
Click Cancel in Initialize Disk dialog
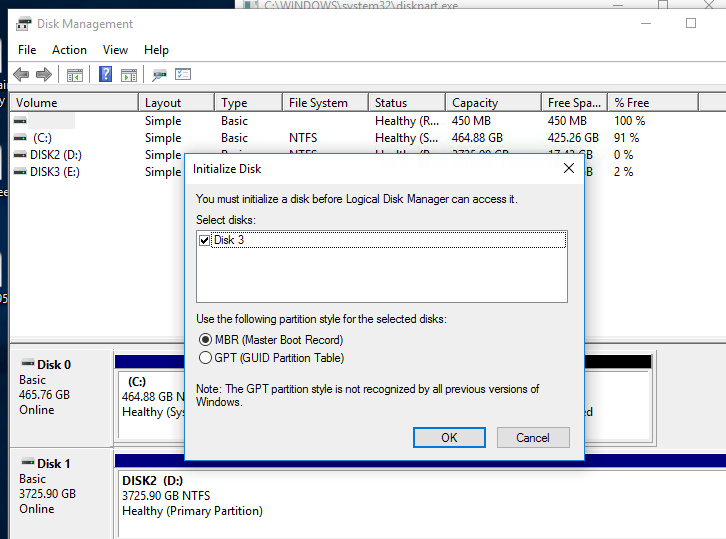click(533, 438)
